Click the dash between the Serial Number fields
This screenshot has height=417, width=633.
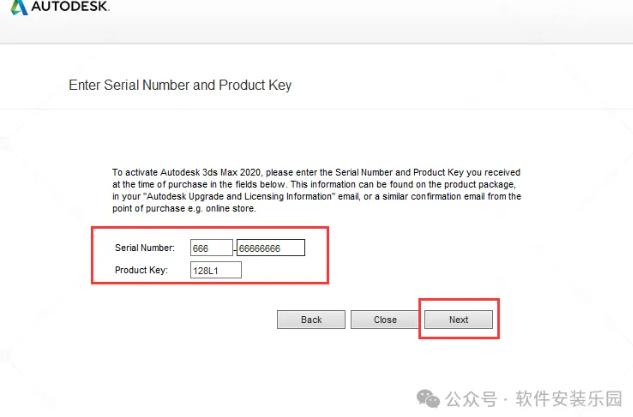click(x=235, y=249)
